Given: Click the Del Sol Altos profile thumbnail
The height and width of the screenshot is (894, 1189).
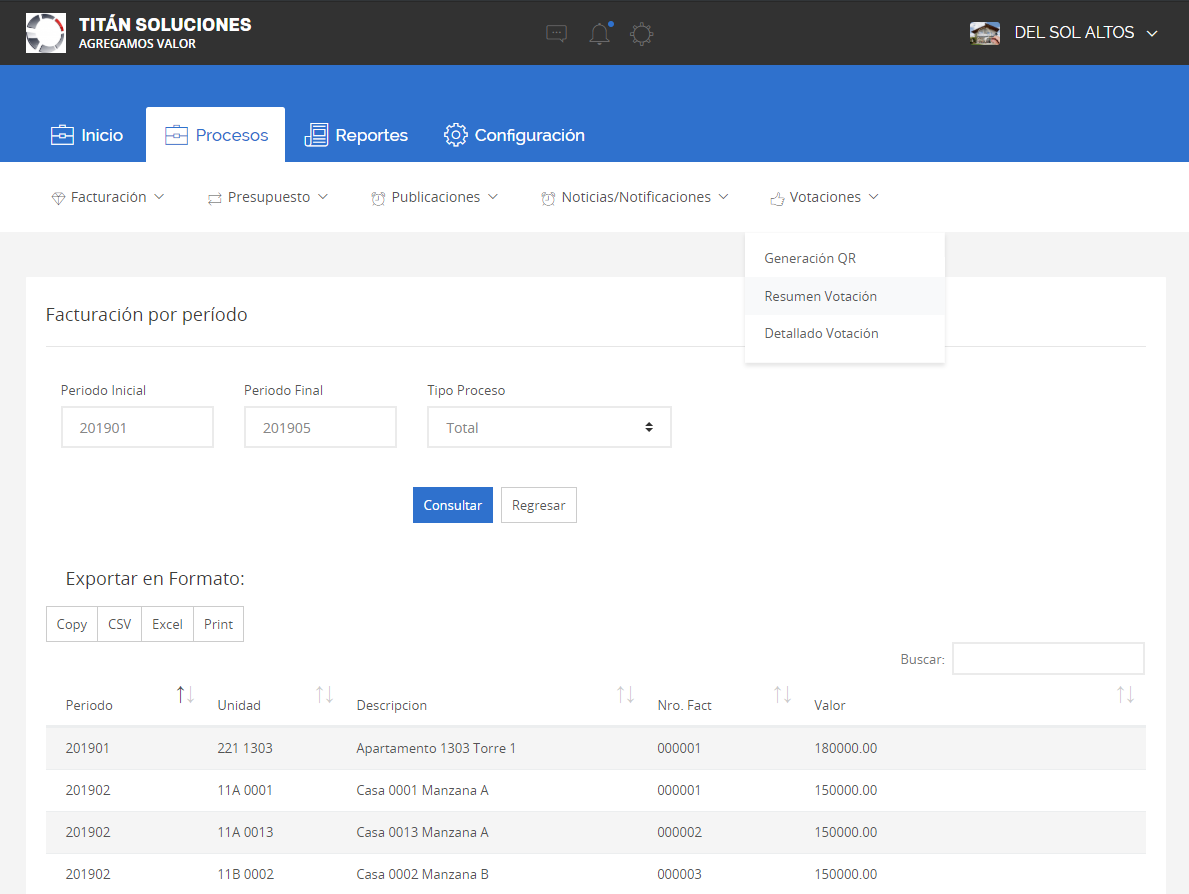Looking at the screenshot, I should coord(985,33).
